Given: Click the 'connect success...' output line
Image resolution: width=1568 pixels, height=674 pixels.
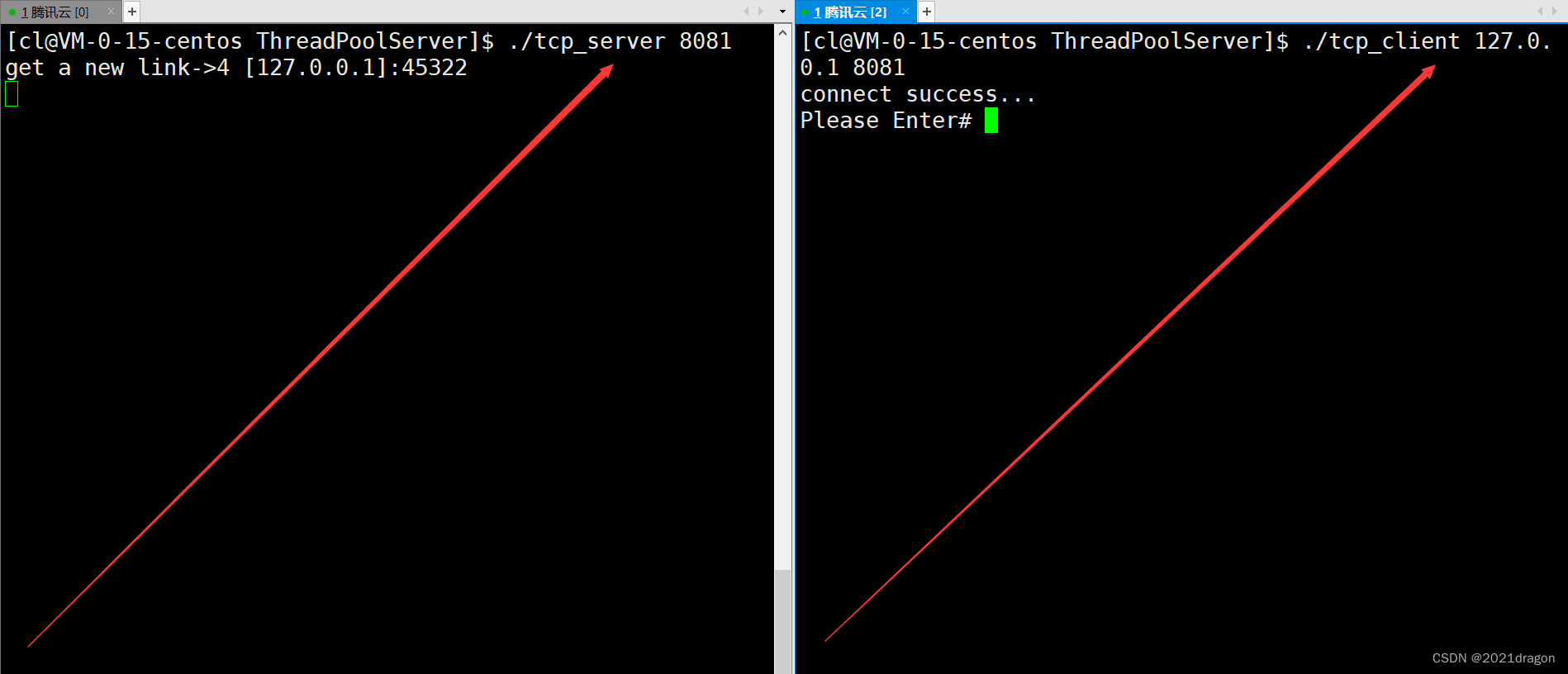Looking at the screenshot, I should 918,94.
